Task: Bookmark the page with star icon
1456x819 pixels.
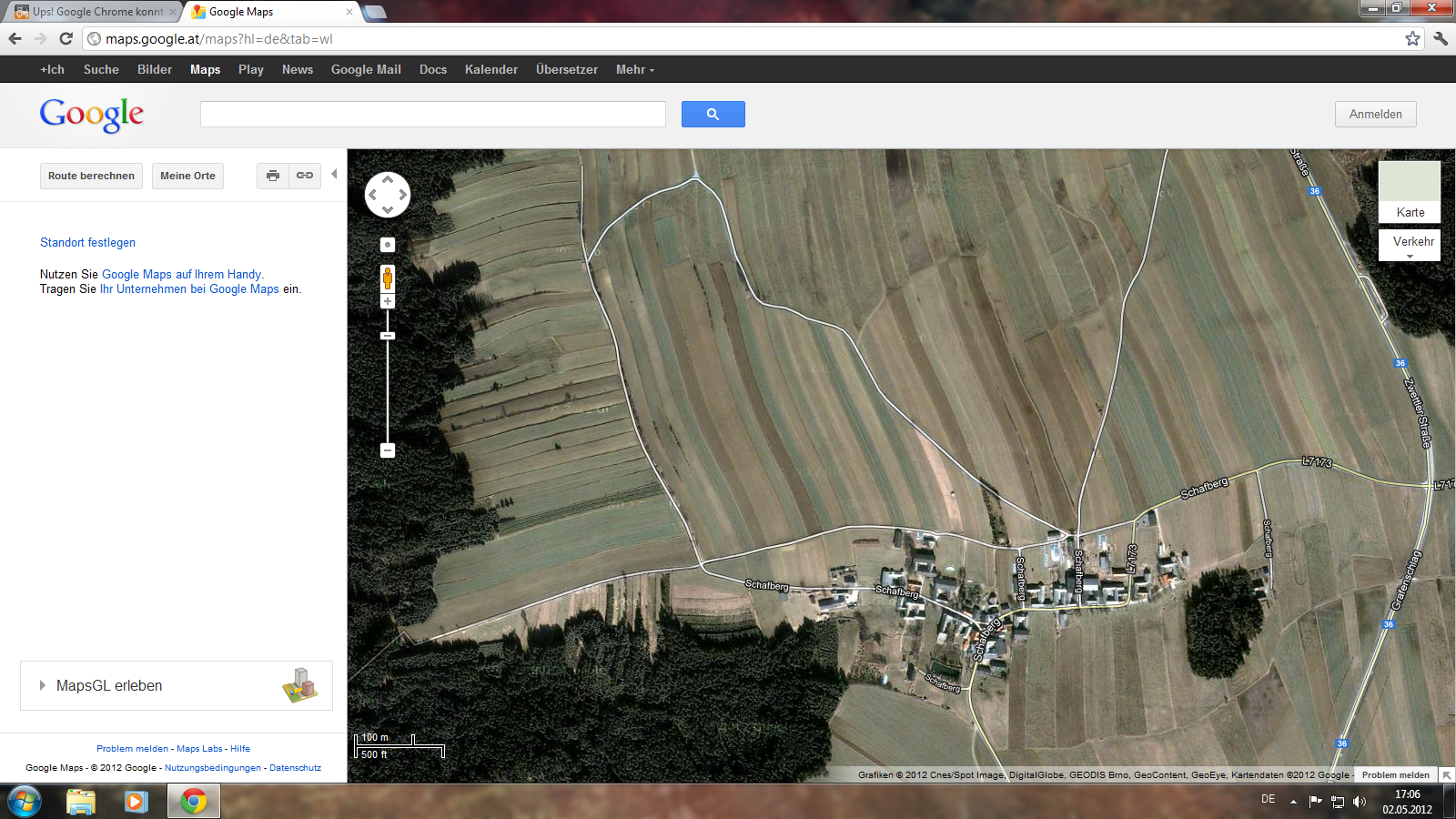Action: 1412,38
